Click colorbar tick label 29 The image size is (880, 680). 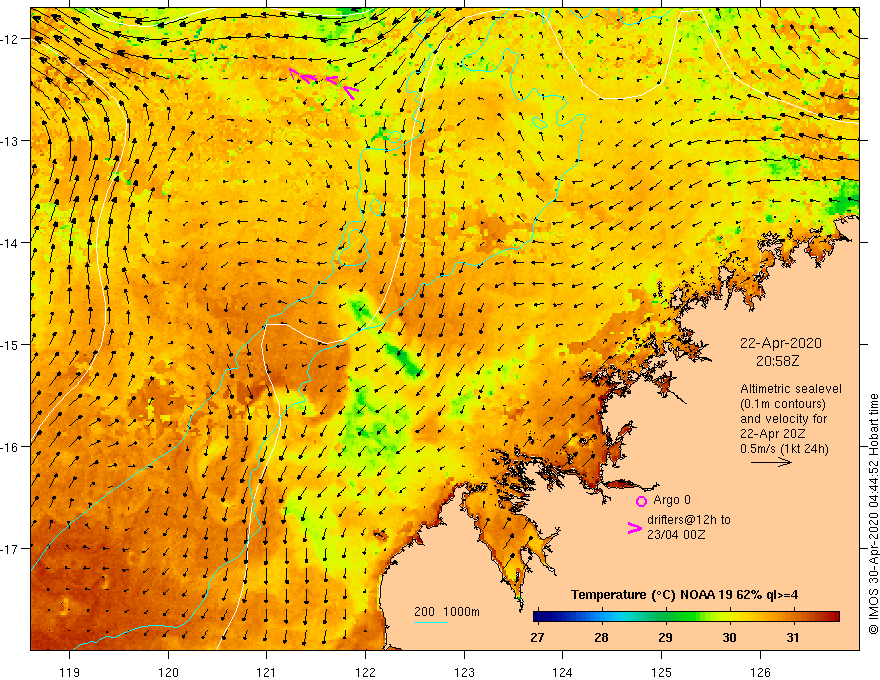pyautogui.click(x=665, y=637)
